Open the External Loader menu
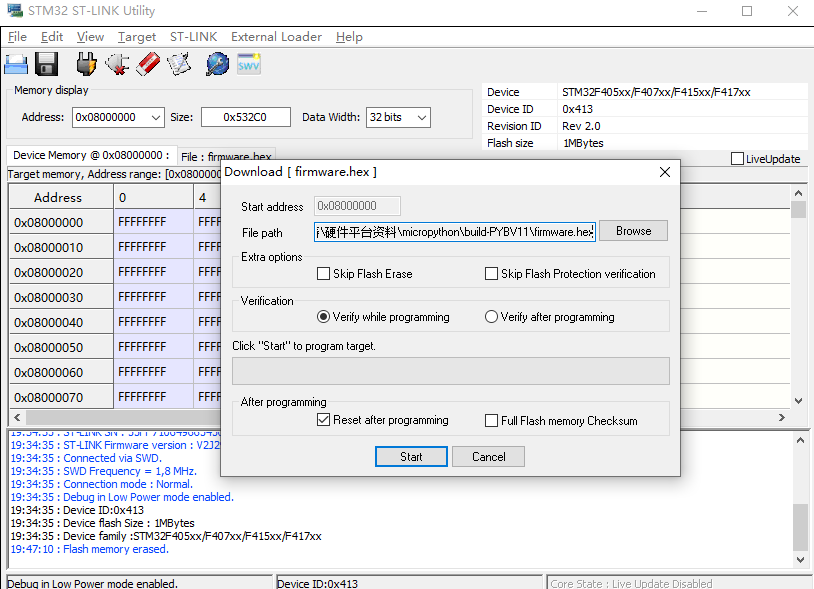Image resolution: width=814 pixels, height=589 pixels. coord(276,37)
